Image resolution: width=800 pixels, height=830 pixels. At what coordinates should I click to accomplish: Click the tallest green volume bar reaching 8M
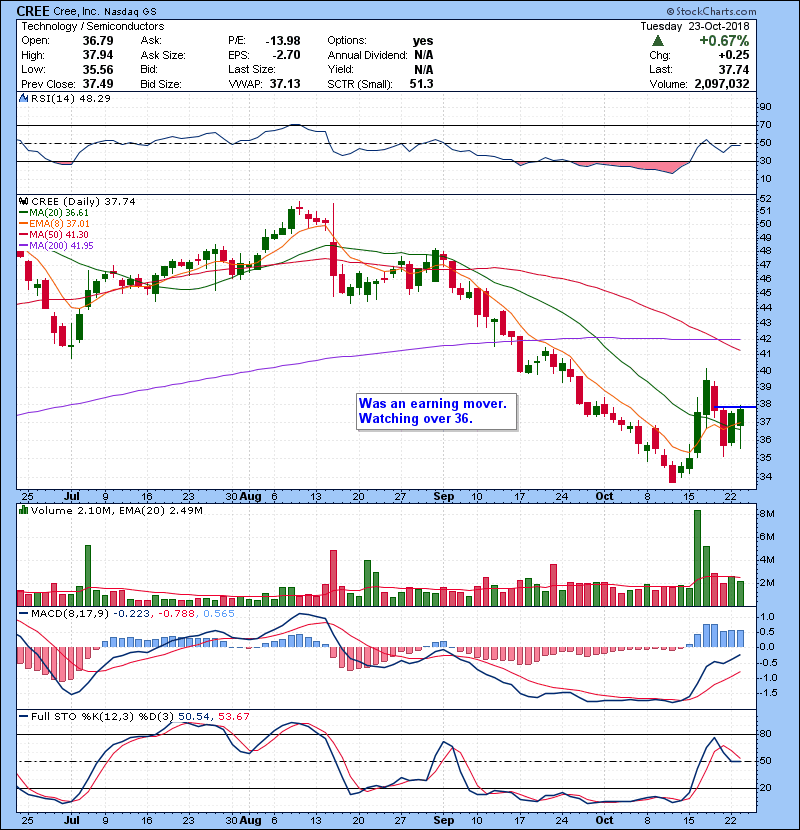pyautogui.click(x=697, y=558)
